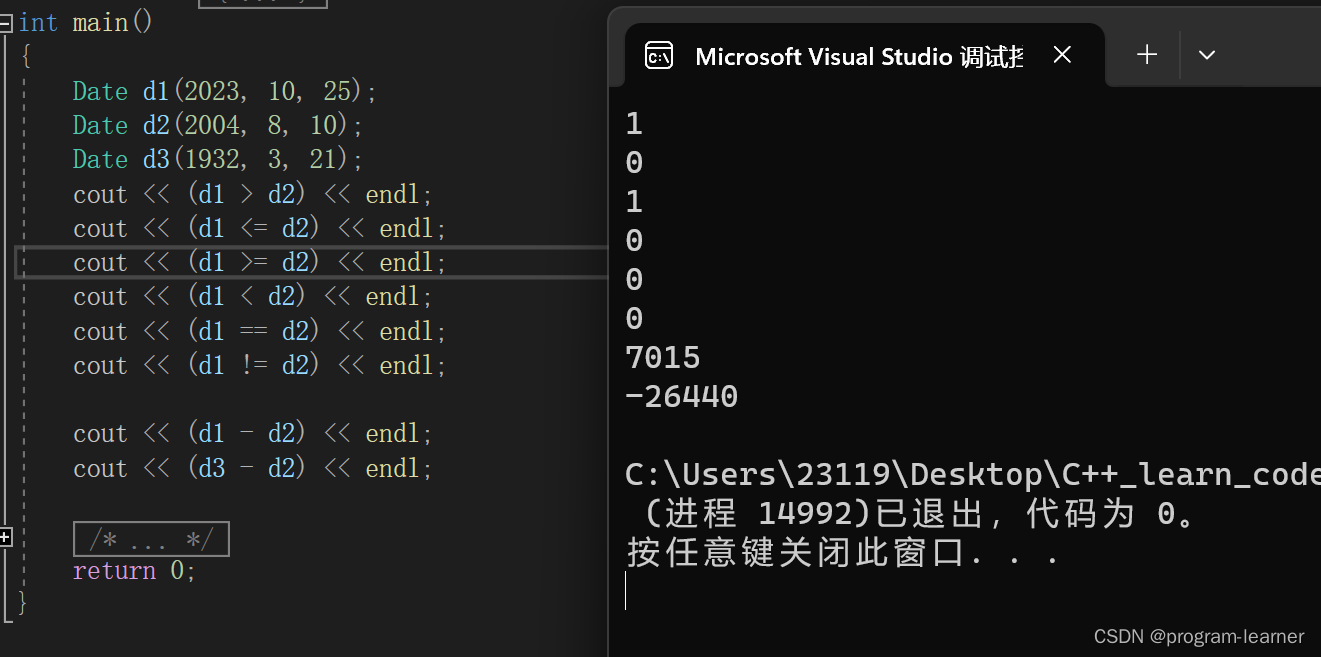
Task: Click the line 'cout << (d1 > d2) << endl;'
Action: [253, 194]
